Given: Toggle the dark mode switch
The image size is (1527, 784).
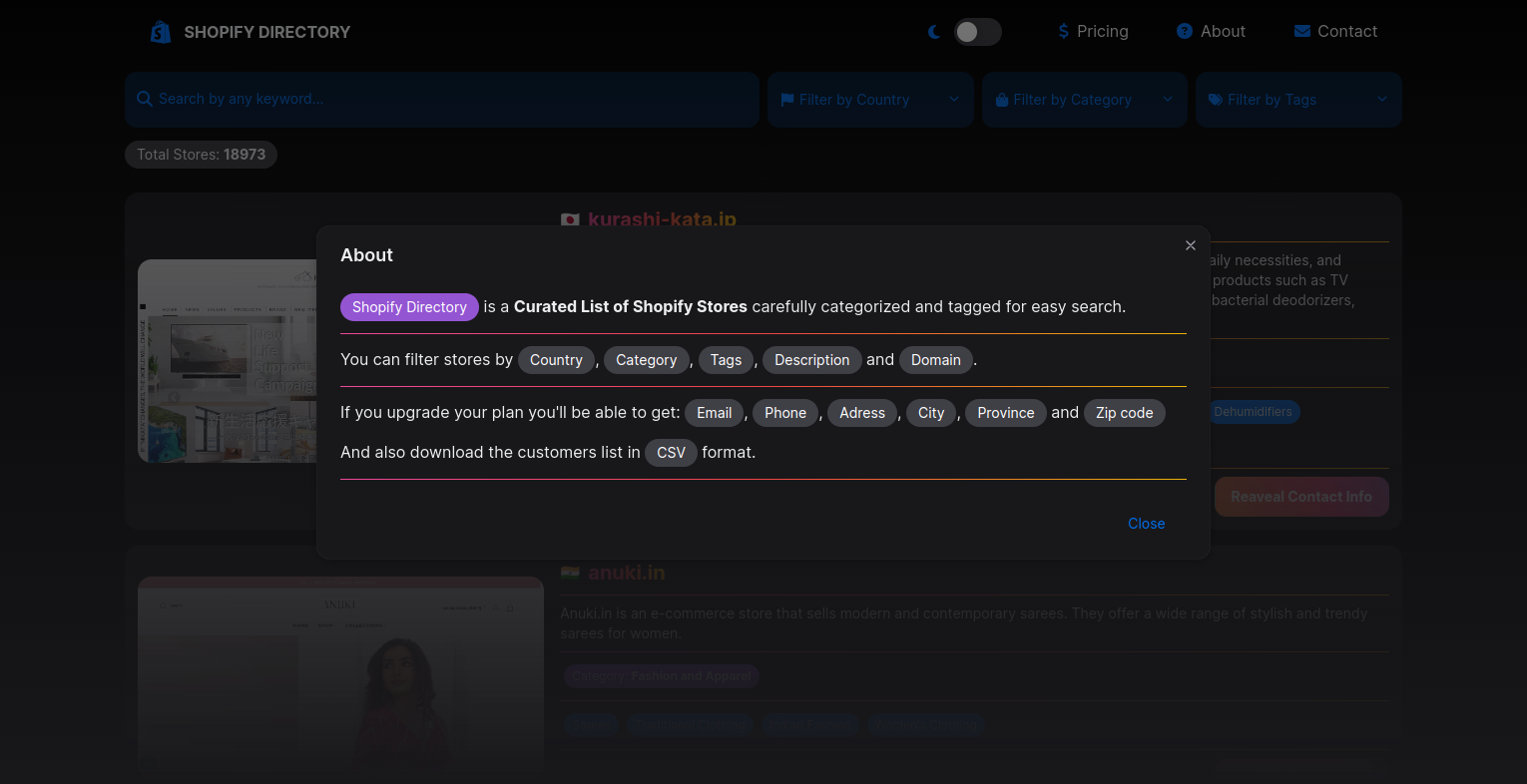Looking at the screenshot, I should [977, 32].
